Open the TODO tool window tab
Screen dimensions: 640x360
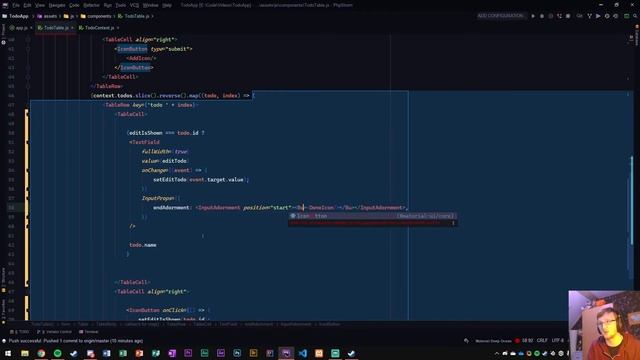[x=20, y=332]
